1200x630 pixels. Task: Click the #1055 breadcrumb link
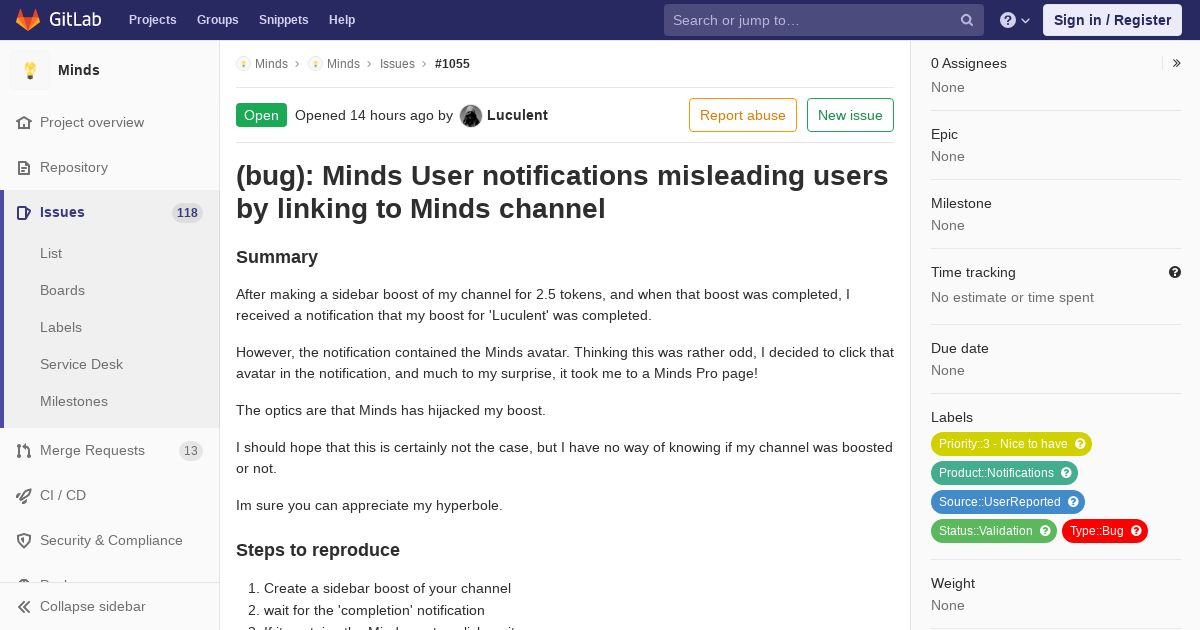pos(452,63)
